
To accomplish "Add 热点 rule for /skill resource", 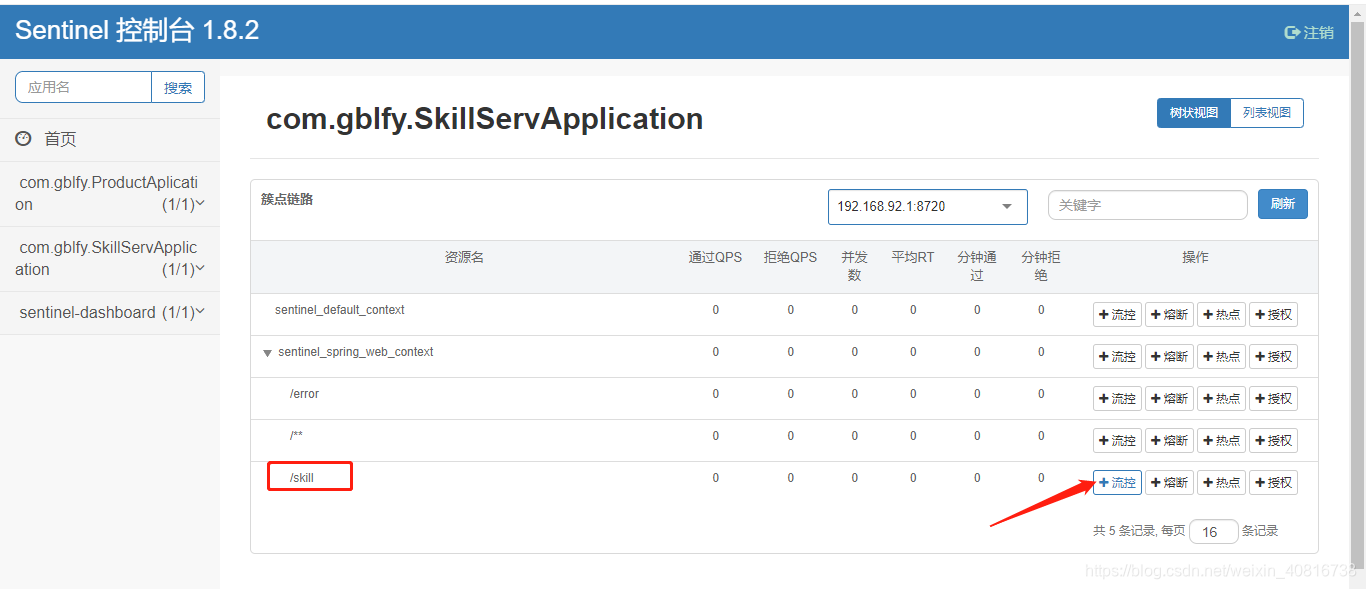I will [x=1221, y=483].
